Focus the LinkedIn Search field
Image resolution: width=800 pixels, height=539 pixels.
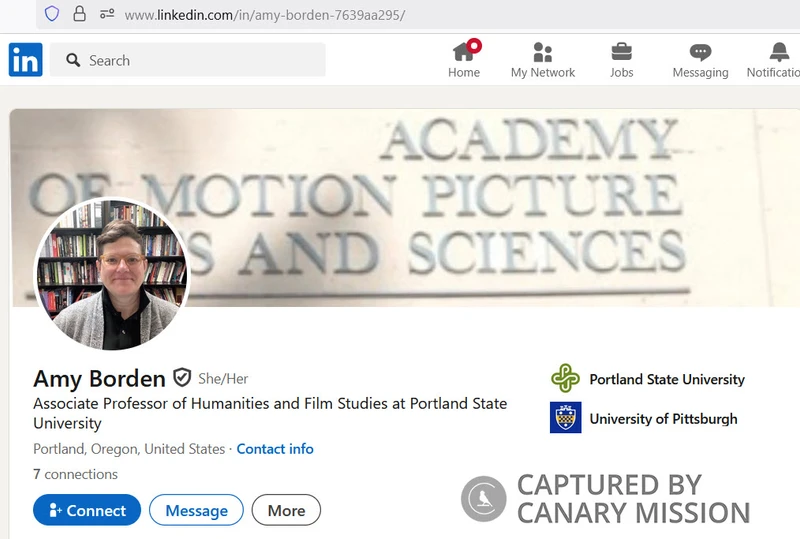tap(188, 60)
